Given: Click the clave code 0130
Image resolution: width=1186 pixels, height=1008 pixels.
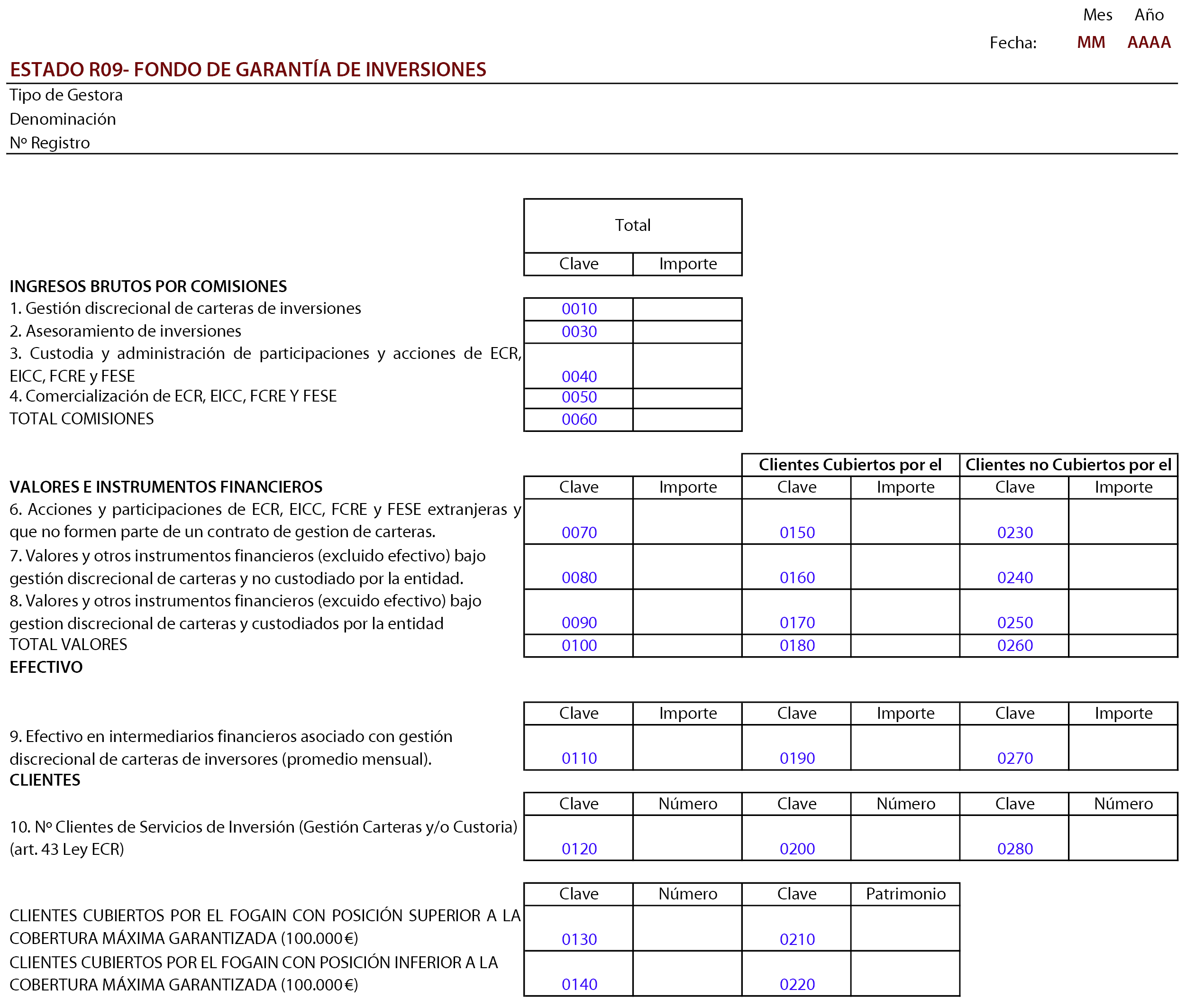Looking at the screenshot, I should pos(579,939).
